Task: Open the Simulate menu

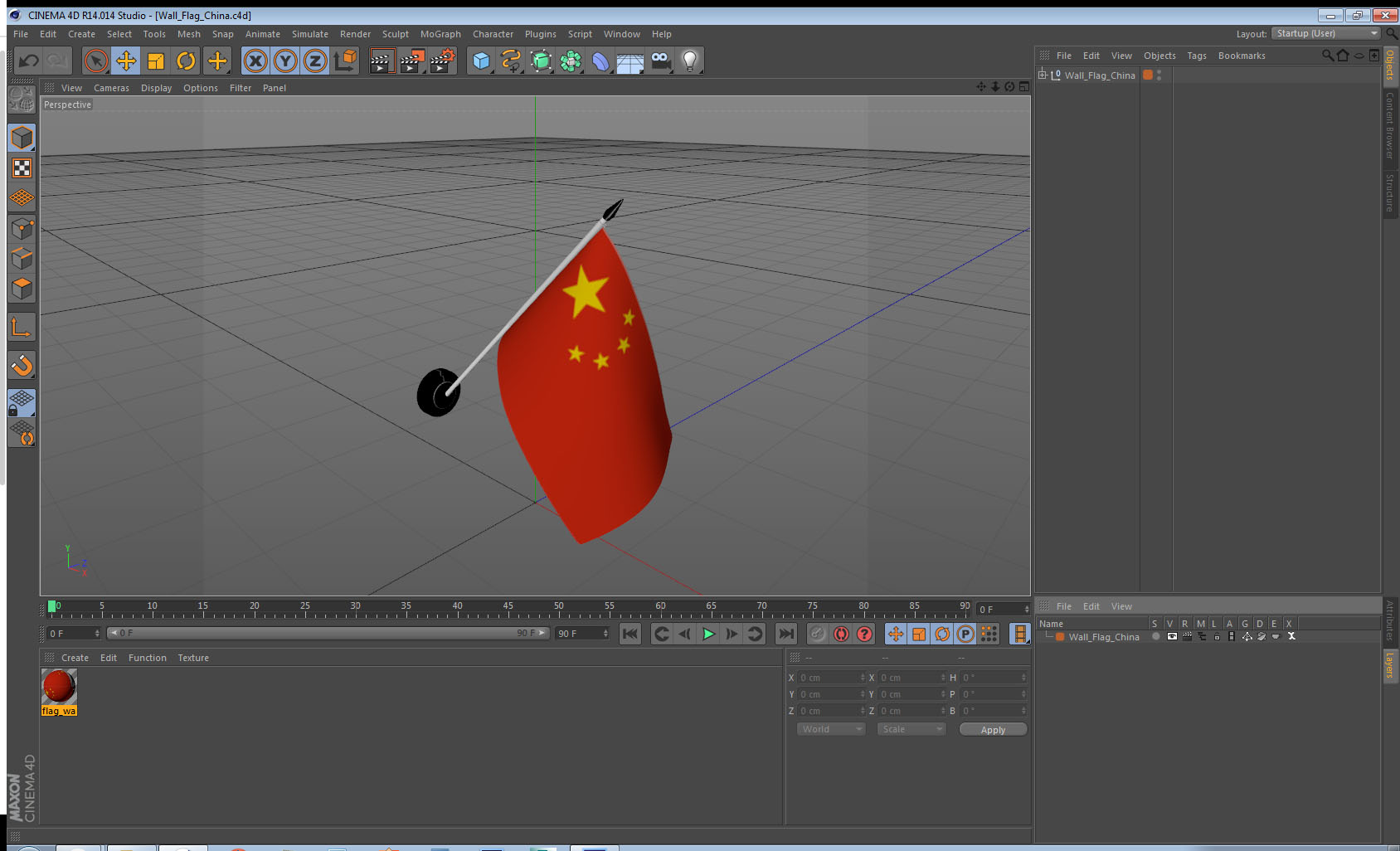Action: pos(309,34)
